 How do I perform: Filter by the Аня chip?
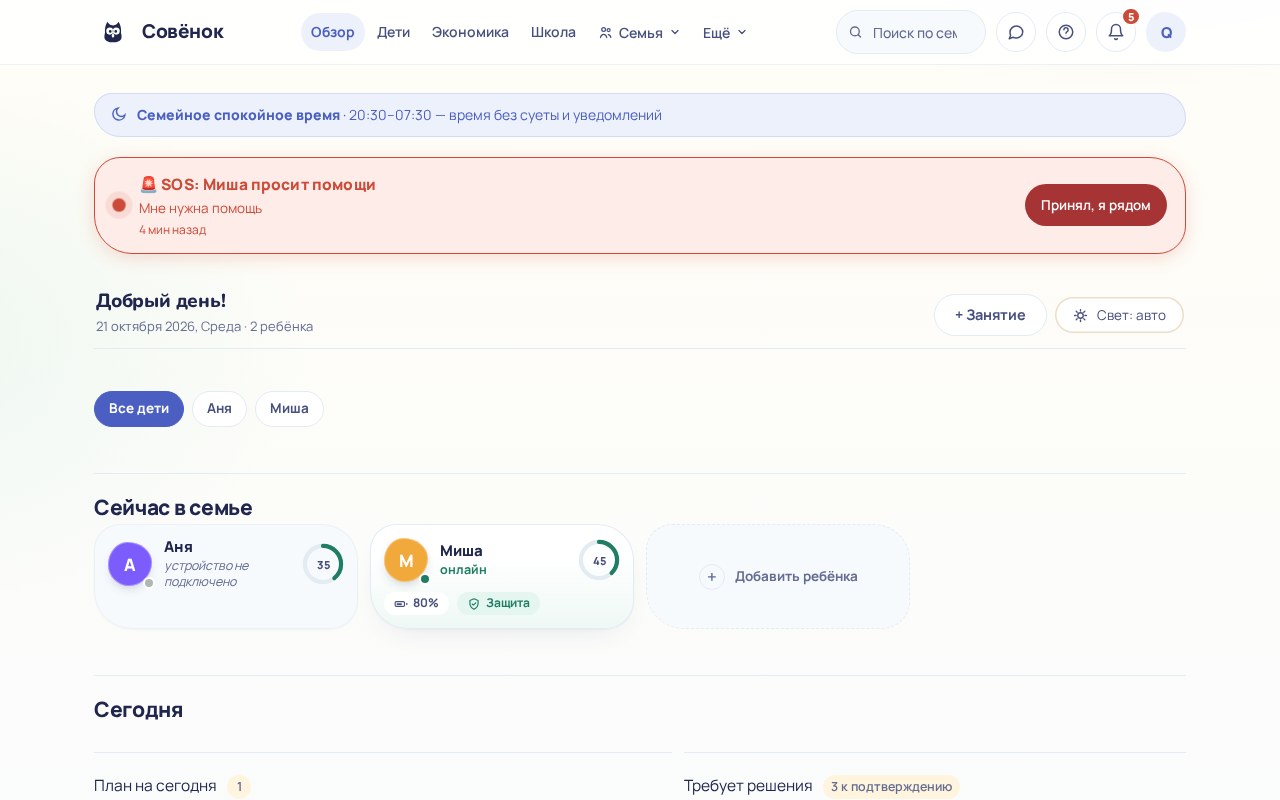click(219, 409)
